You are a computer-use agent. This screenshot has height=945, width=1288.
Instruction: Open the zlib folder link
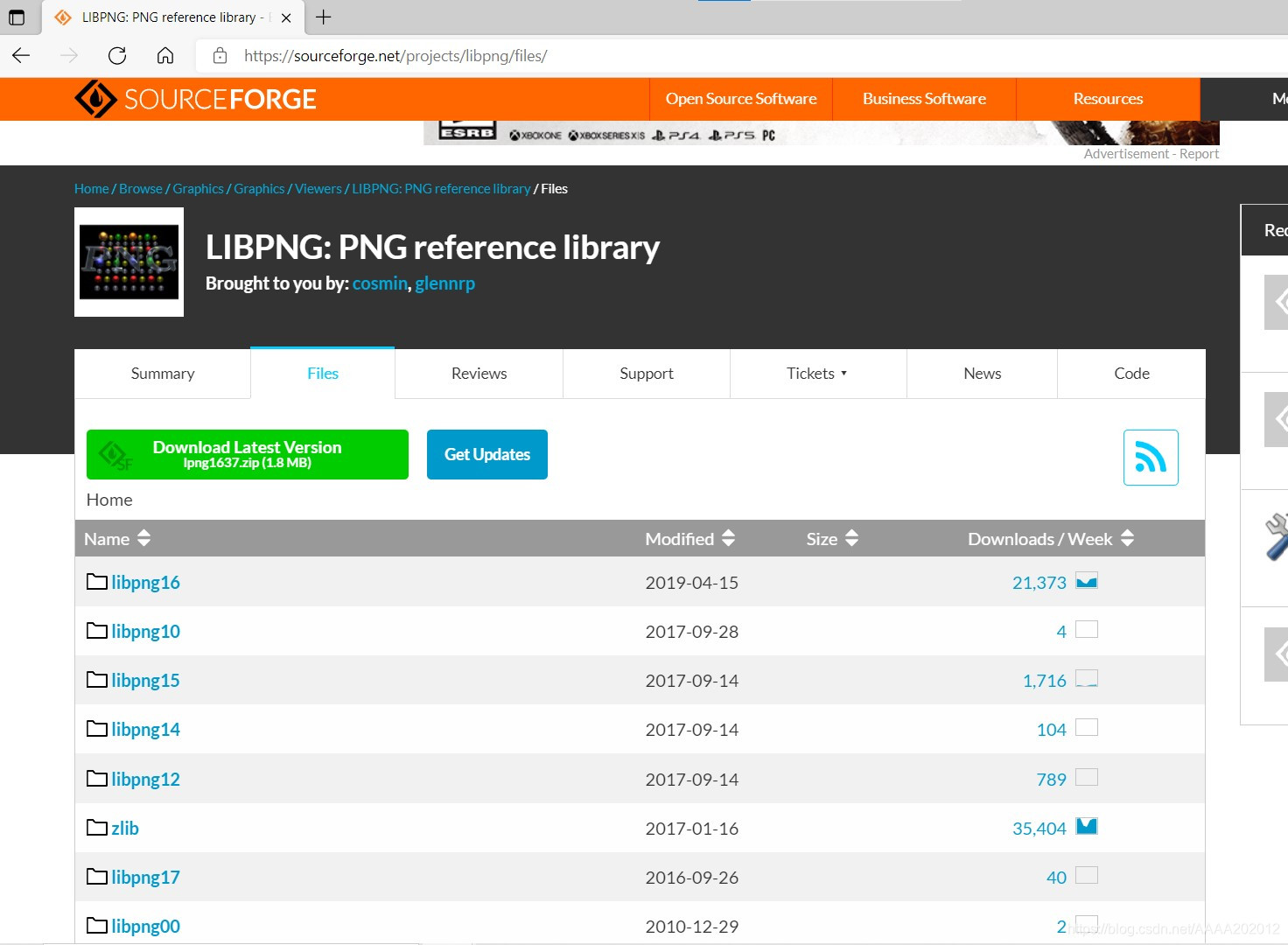[x=125, y=828]
